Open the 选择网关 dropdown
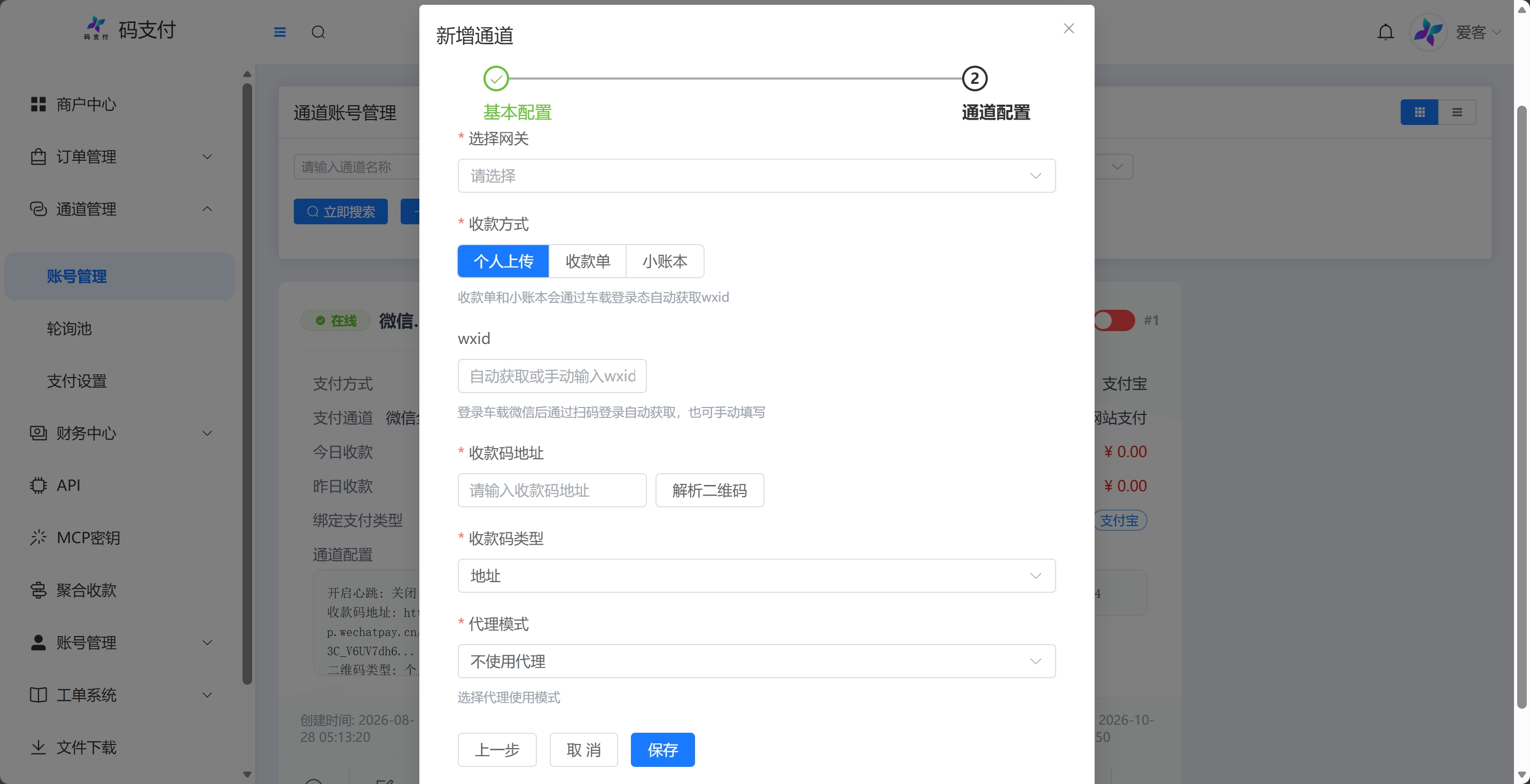 756,176
